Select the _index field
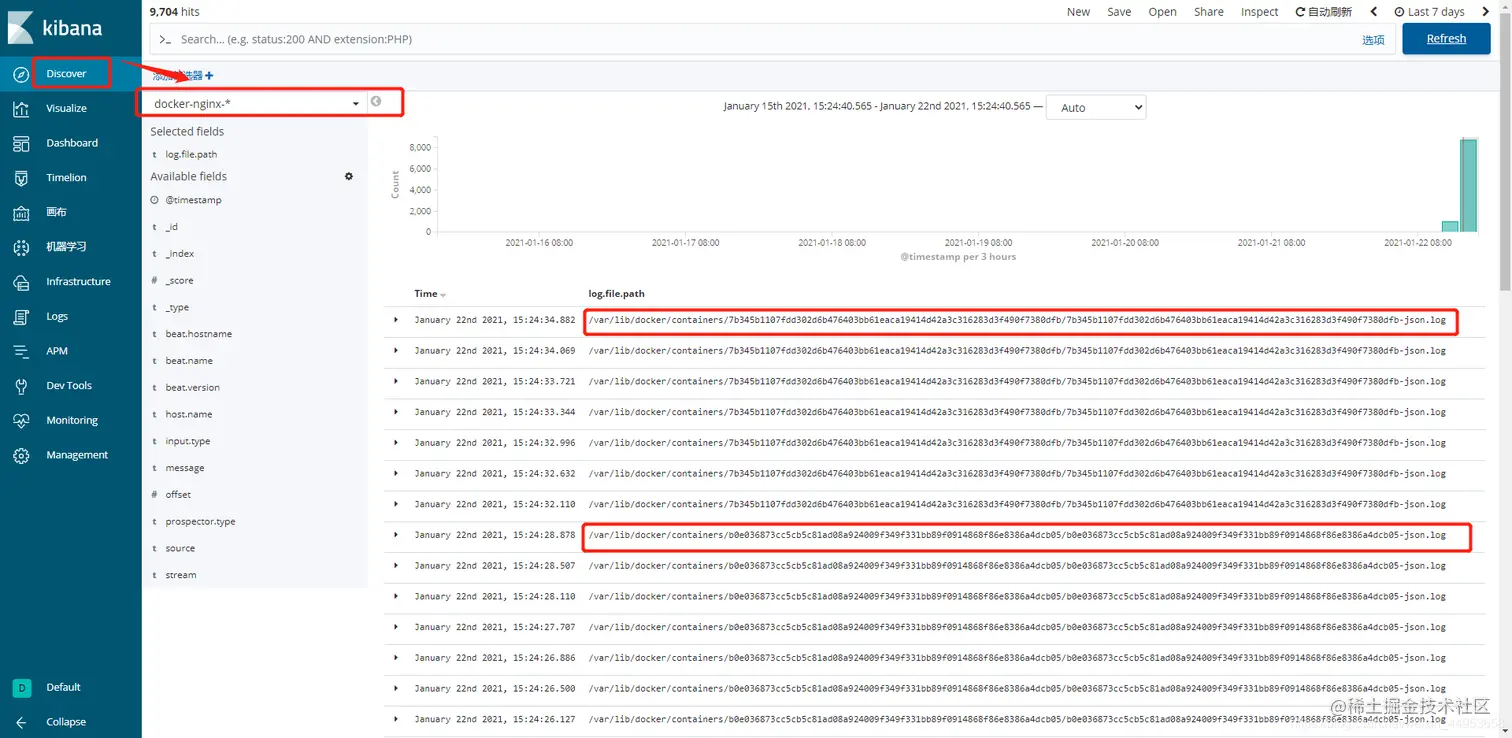The image size is (1512, 738). pyautogui.click(x=180, y=254)
